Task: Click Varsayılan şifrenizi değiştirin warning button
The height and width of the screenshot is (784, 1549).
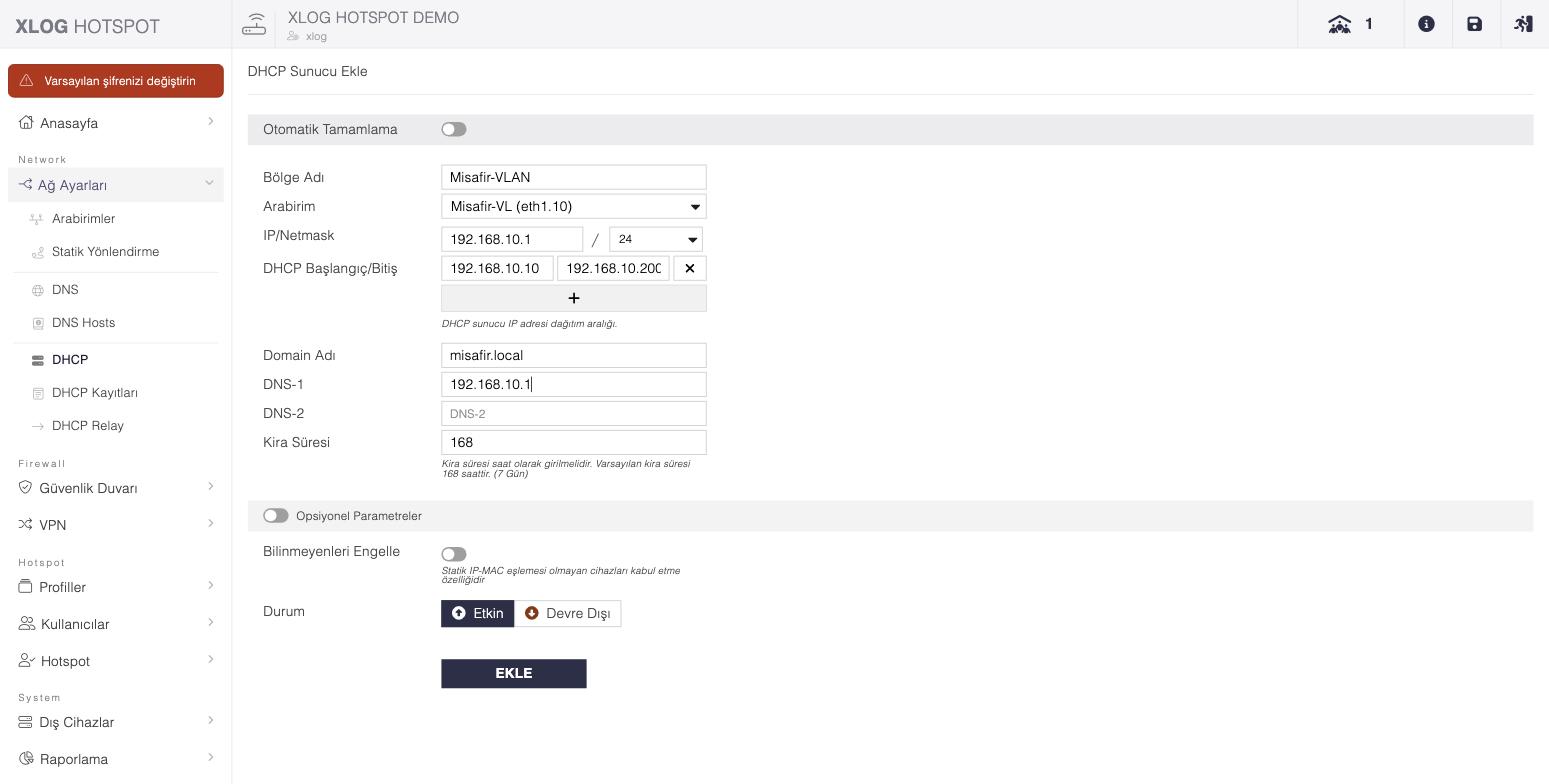Action: pos(116,81)
